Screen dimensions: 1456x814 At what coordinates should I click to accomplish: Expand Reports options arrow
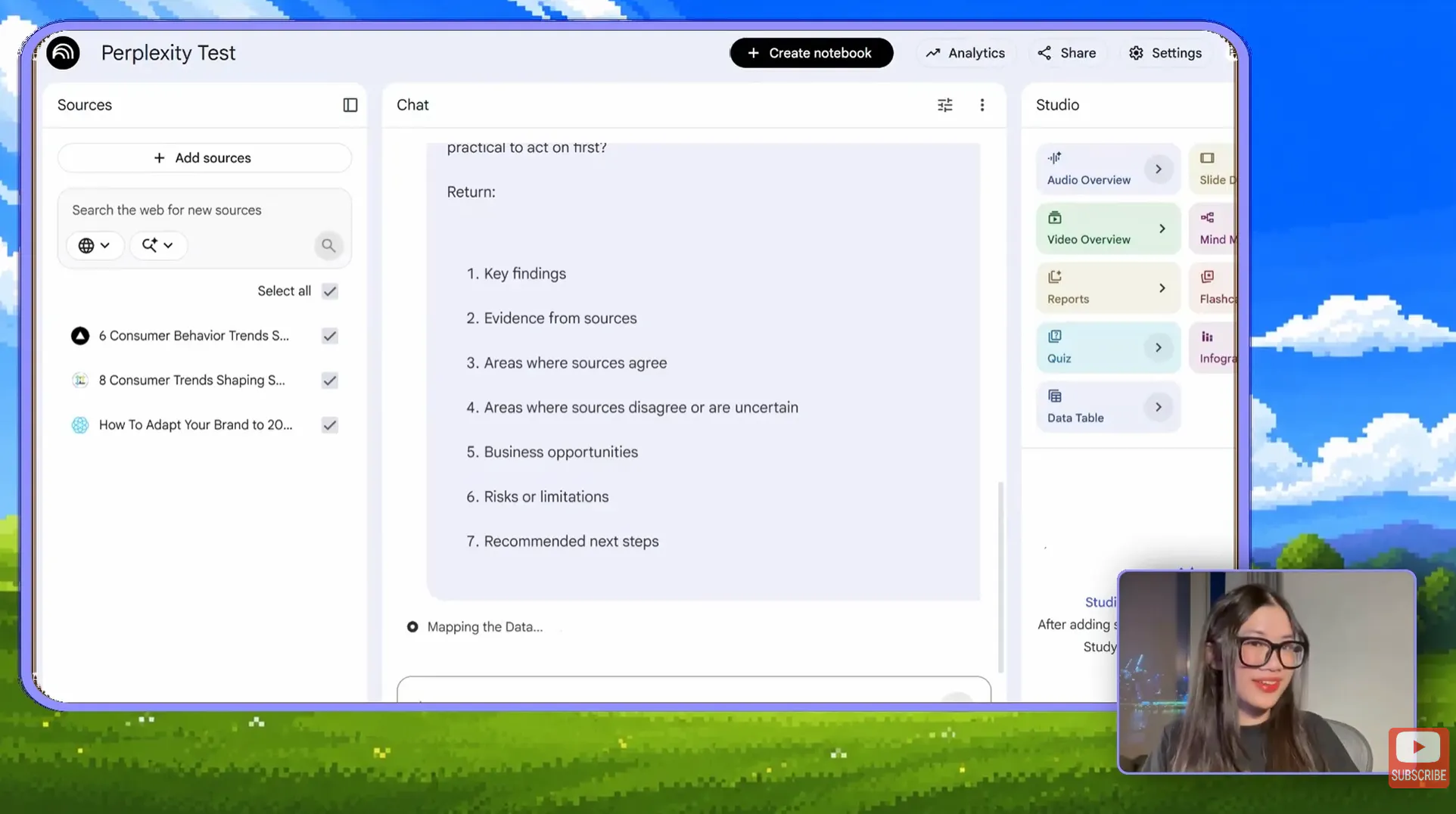[1162, 288]
